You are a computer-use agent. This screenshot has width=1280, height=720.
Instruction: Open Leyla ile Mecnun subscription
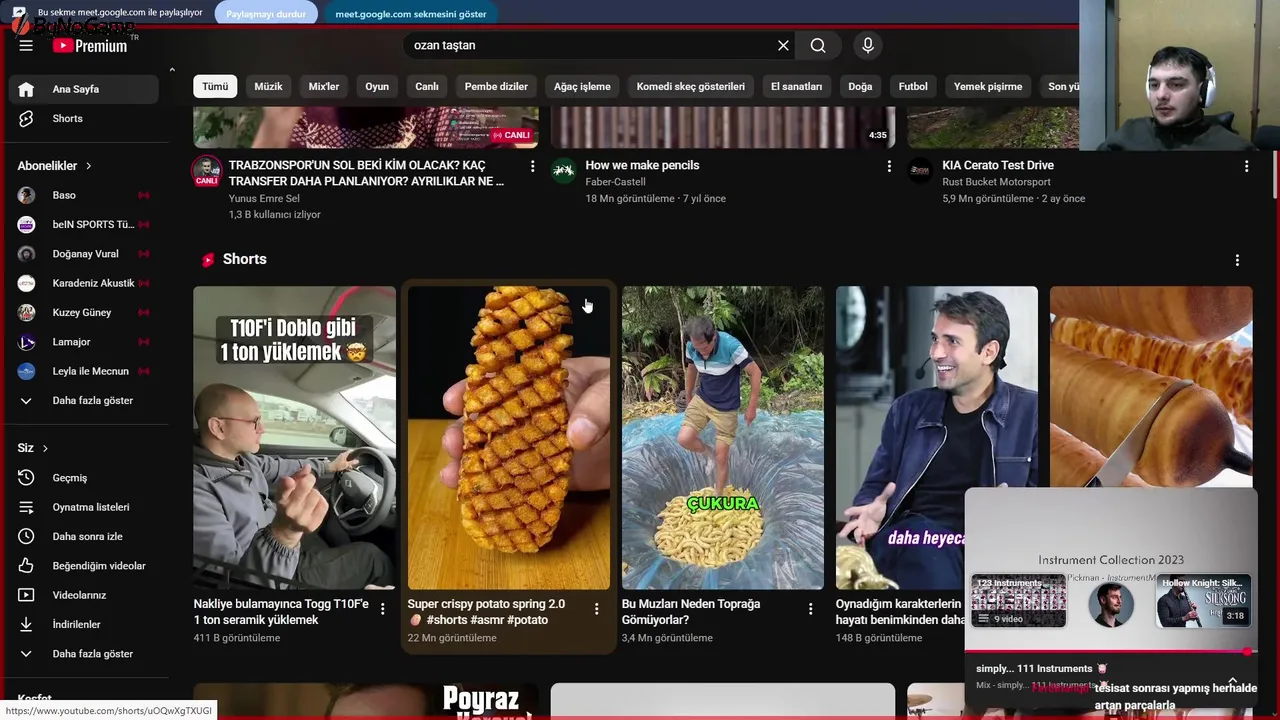84,371
